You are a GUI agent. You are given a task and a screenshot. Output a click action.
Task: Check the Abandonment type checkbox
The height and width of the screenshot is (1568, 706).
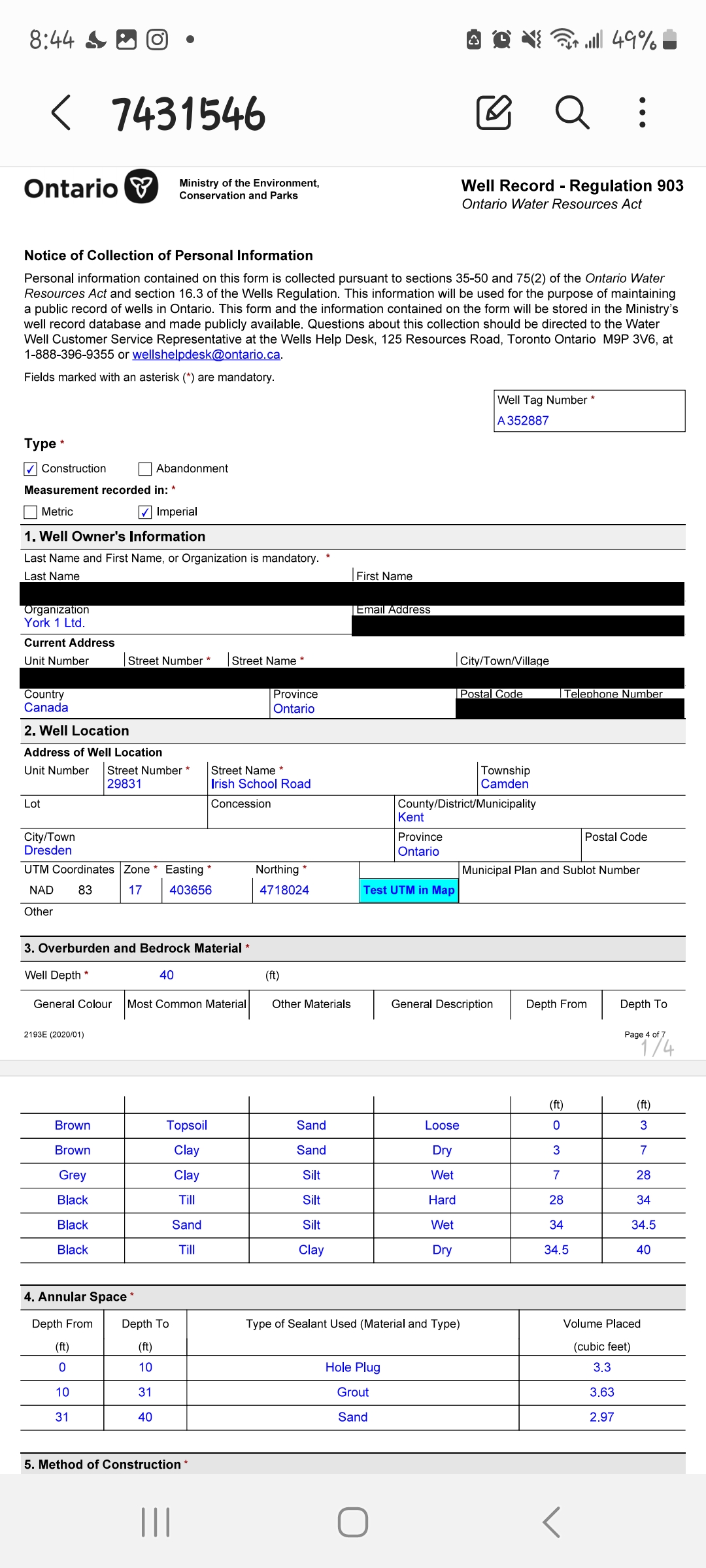tap(145, 469)
